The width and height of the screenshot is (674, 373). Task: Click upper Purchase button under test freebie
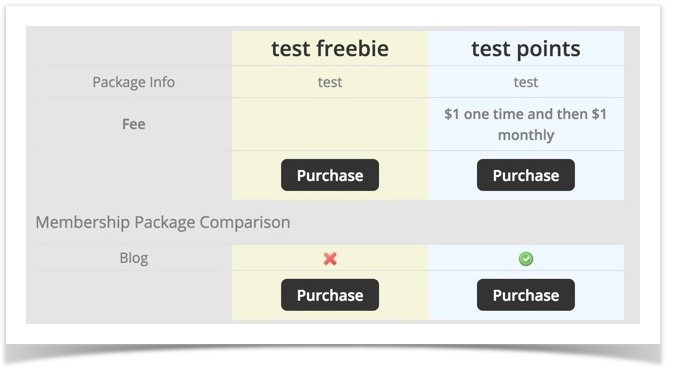(x=330, y=175)
